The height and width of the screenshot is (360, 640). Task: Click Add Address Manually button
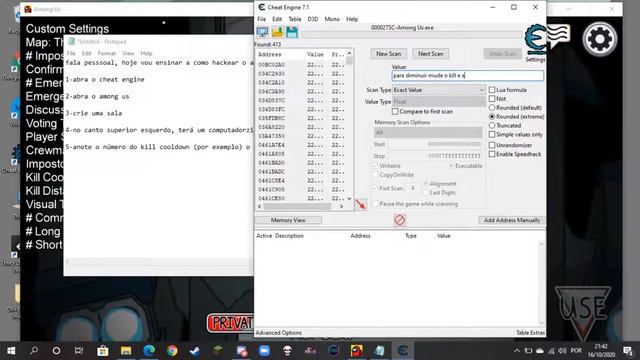pyautogui.click(x=512, y=220)
